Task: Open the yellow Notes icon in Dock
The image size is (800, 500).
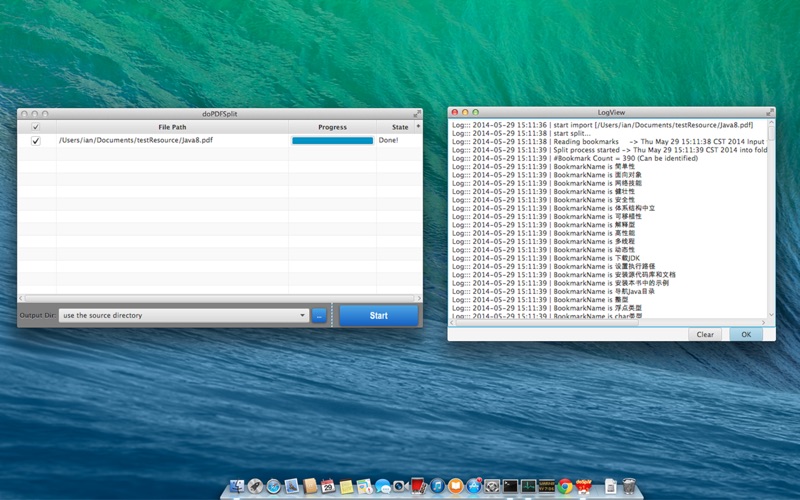Action: click(346, 486)
